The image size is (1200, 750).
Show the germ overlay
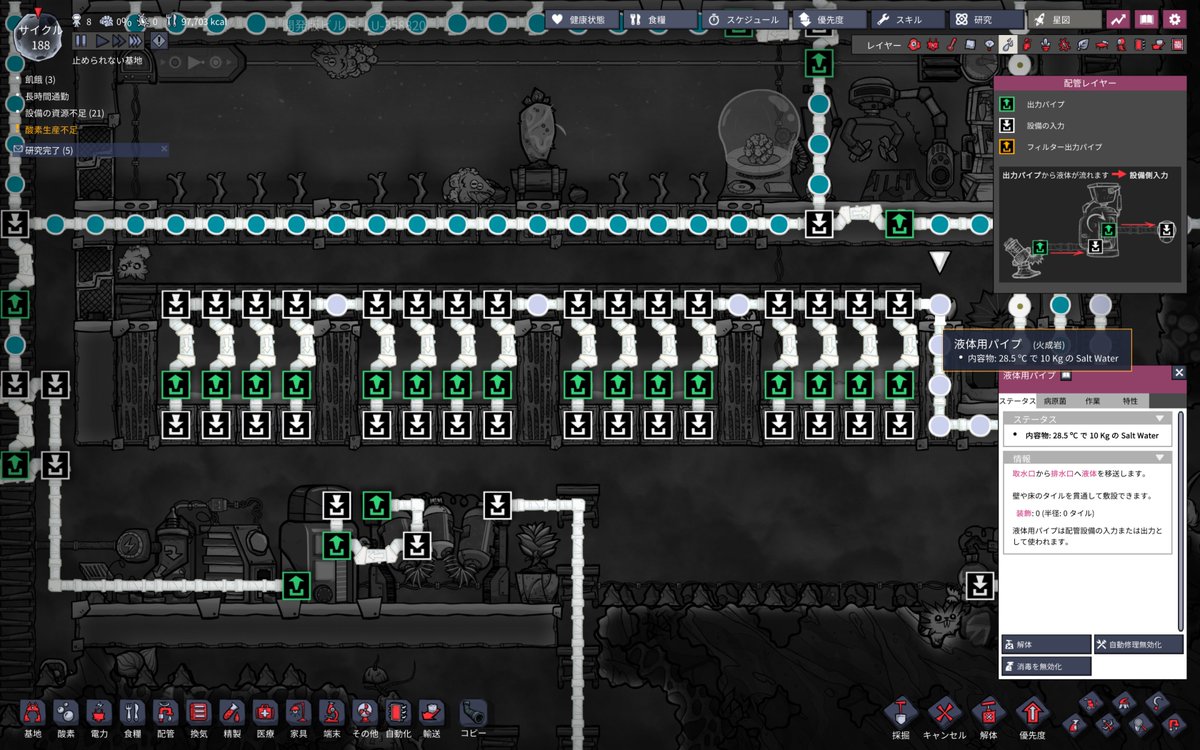click(1064, 45)
